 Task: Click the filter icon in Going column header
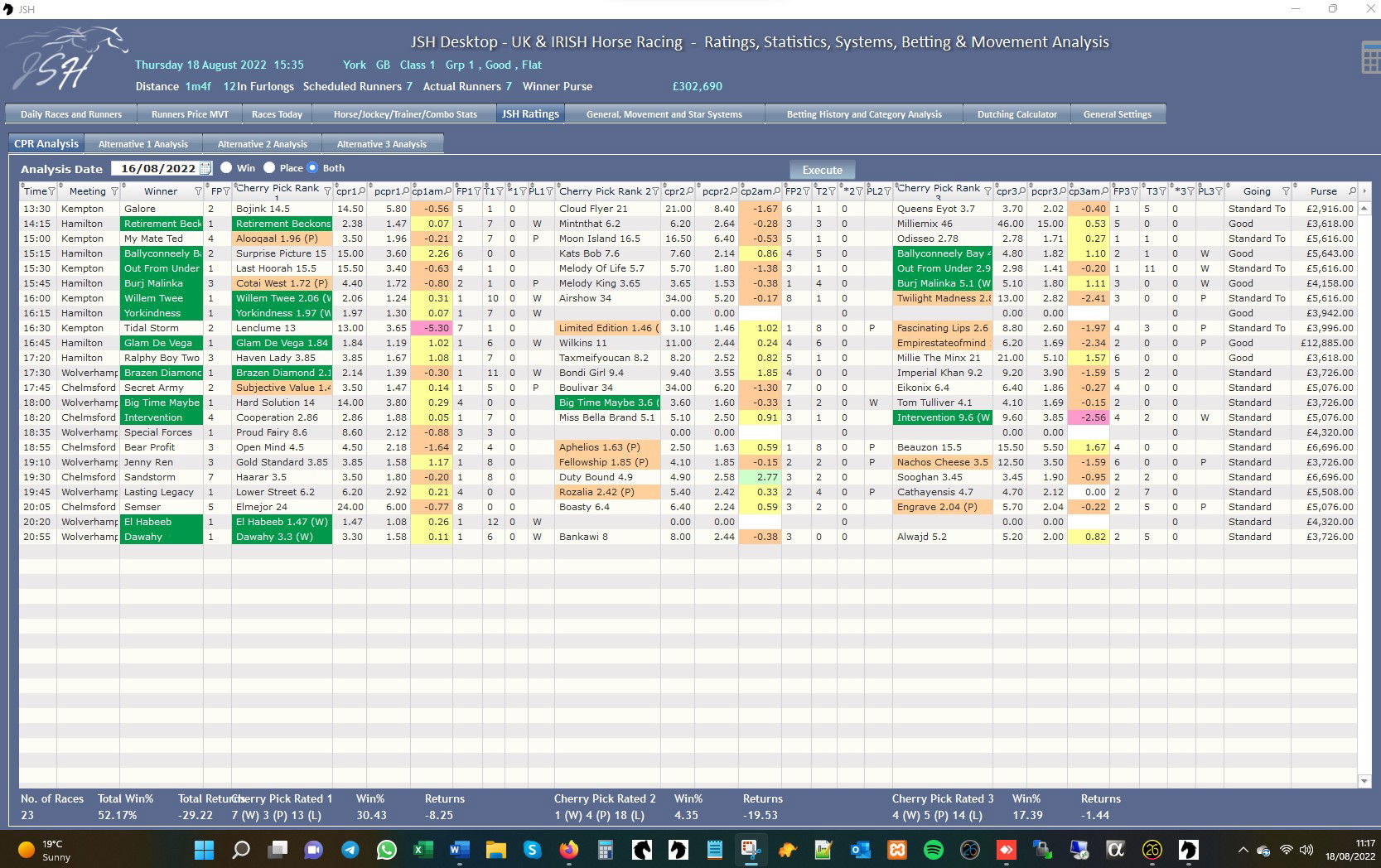[x=1286, y=191]
